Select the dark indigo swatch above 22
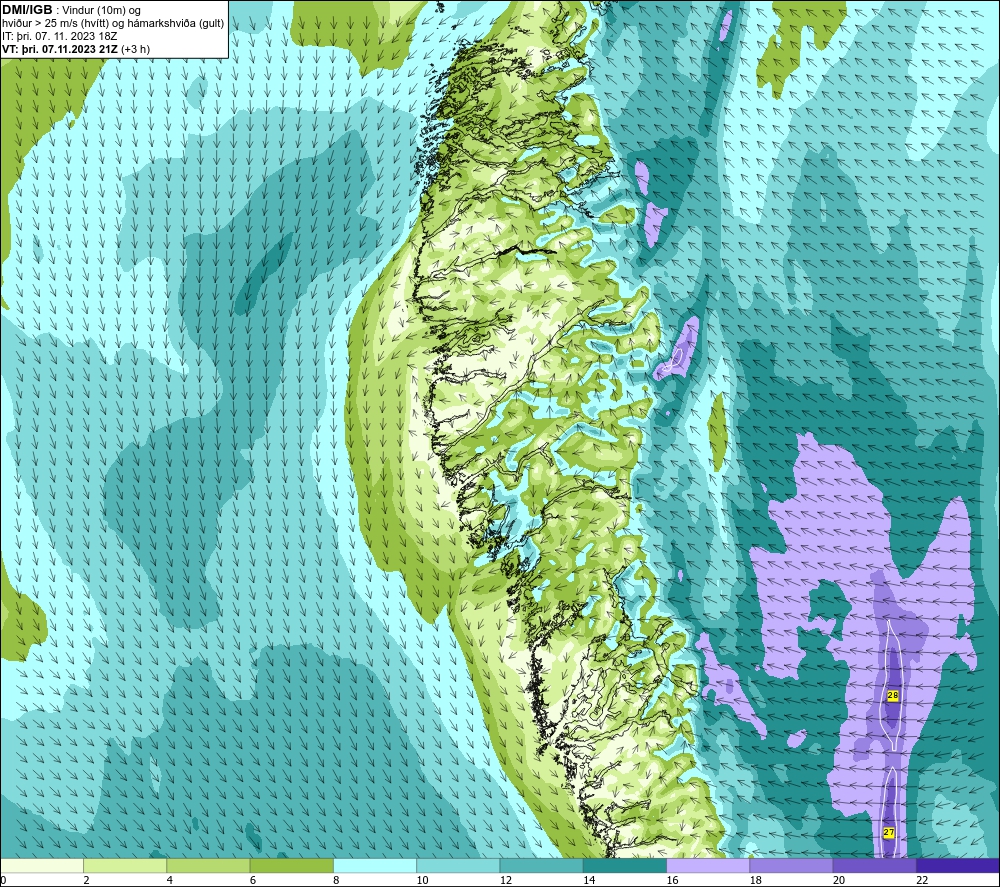The width and height of the screenshot is (1000, 887). click(958, 865)
